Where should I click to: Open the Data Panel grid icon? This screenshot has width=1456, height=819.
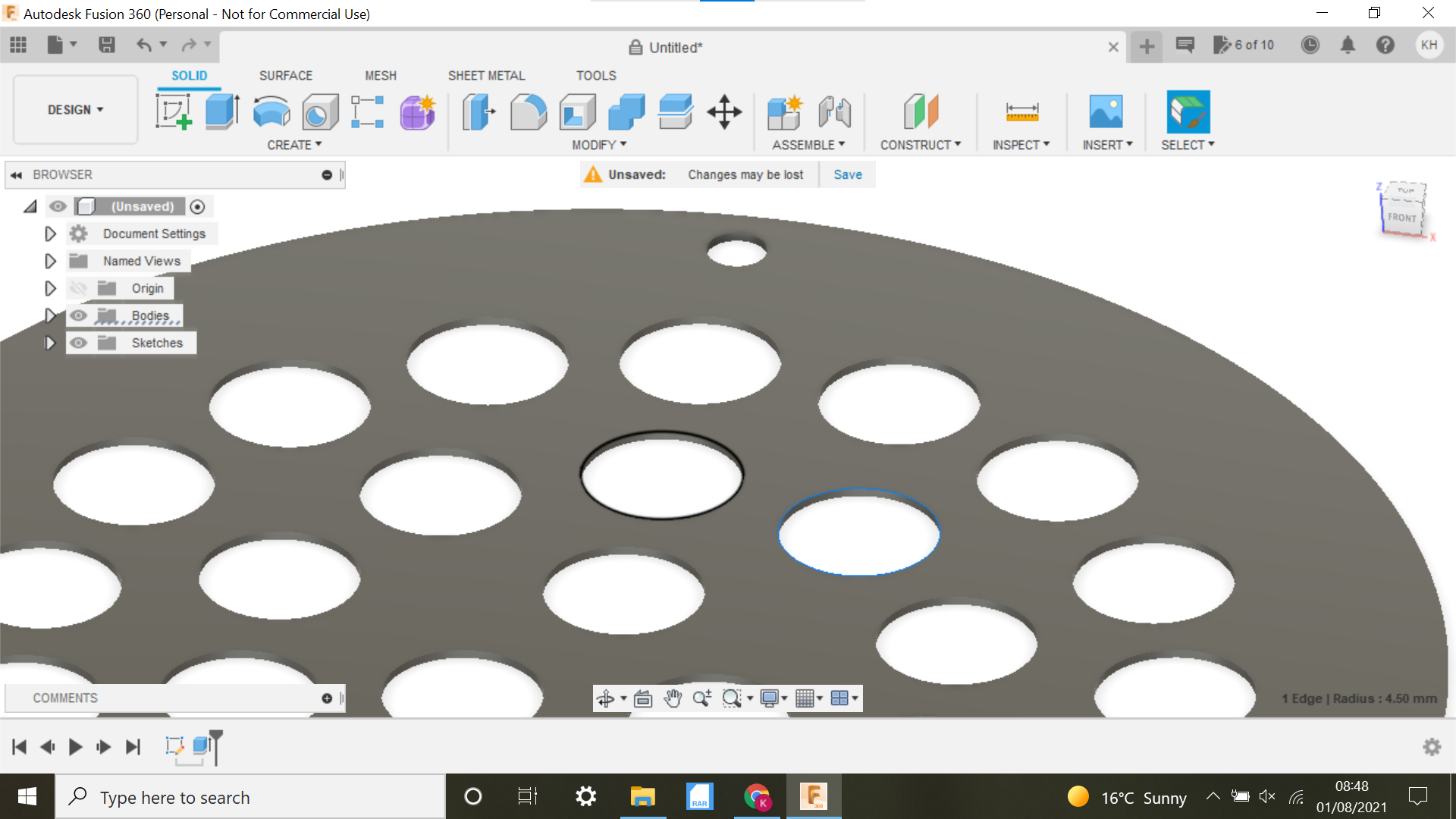(18, 45)
